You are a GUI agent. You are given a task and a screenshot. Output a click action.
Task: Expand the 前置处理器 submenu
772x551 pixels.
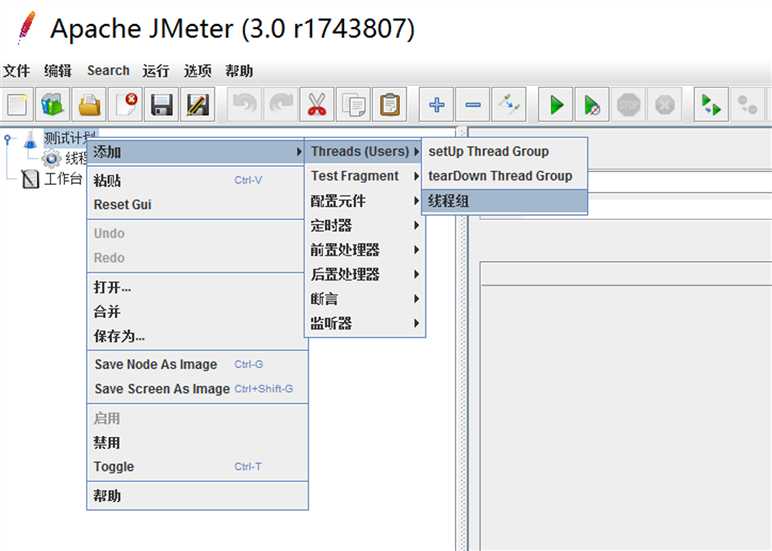(365, 250)
